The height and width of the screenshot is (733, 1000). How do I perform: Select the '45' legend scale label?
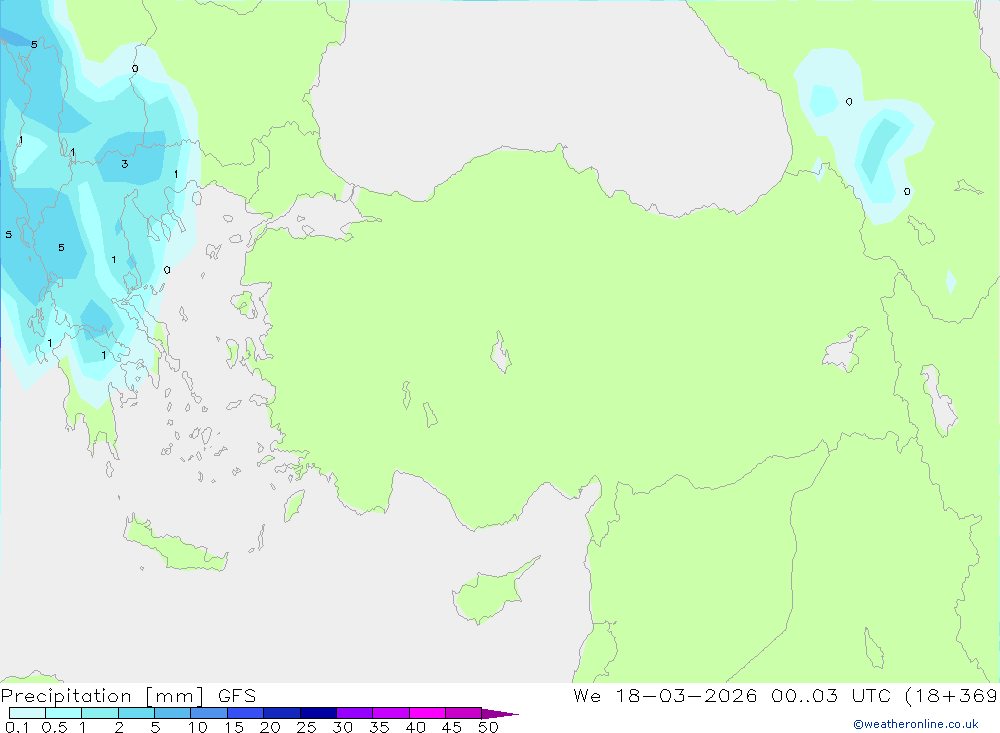click(x=452, y=727)
